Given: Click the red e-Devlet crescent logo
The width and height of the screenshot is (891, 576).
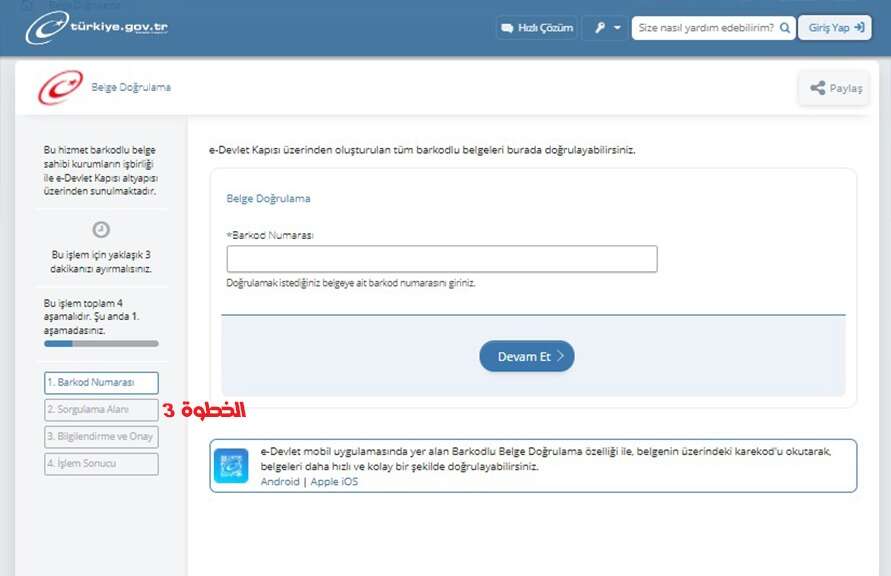Looking at the screenshot, I should click(60, 87).
